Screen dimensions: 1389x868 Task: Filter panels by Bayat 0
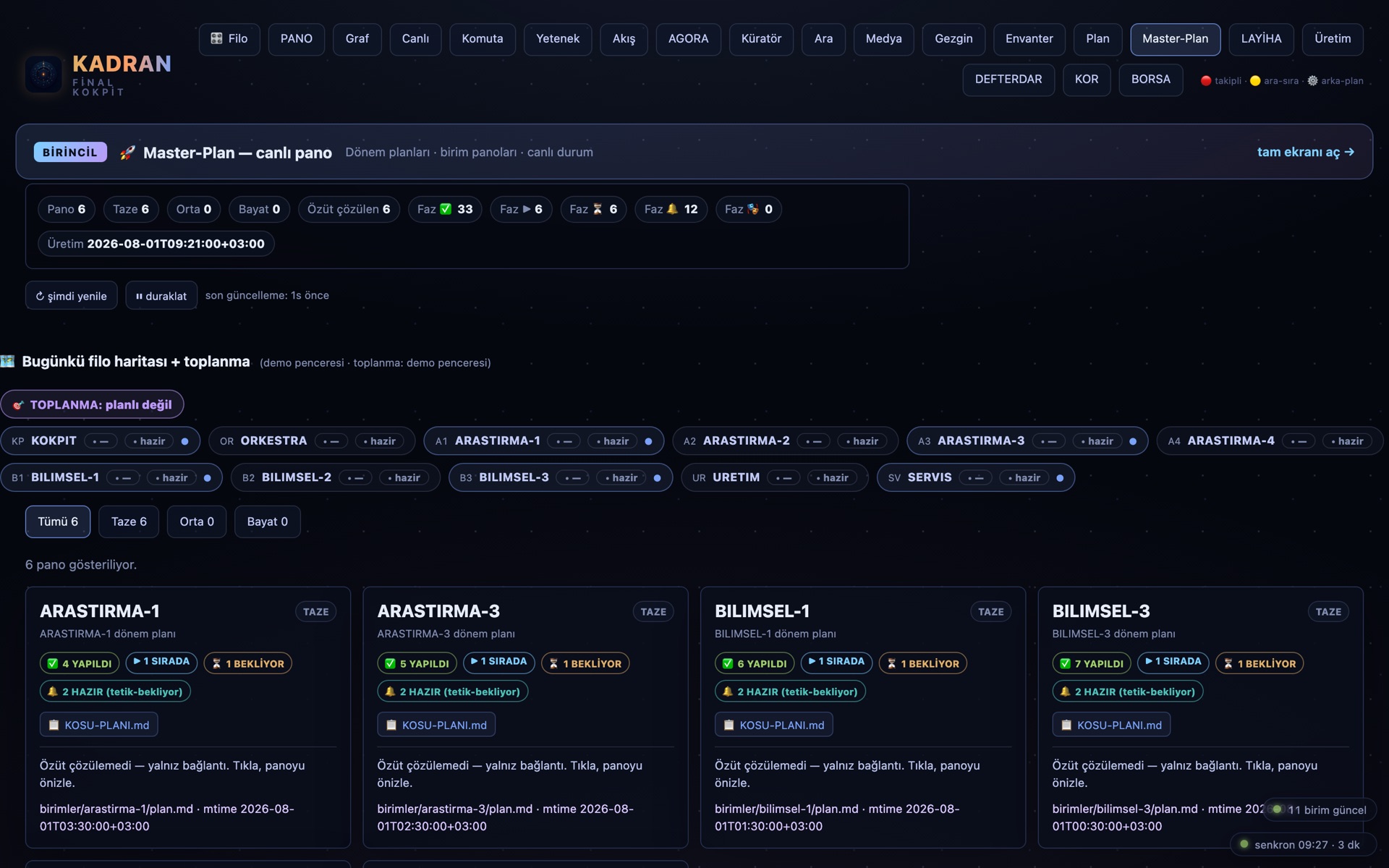267,522
